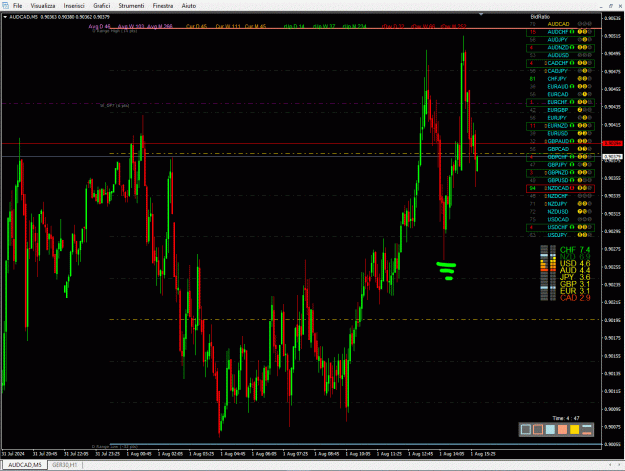The height and width of the screenshot is (471, 625).
Task: Open the Grafici menu
Action: (102, 6)
